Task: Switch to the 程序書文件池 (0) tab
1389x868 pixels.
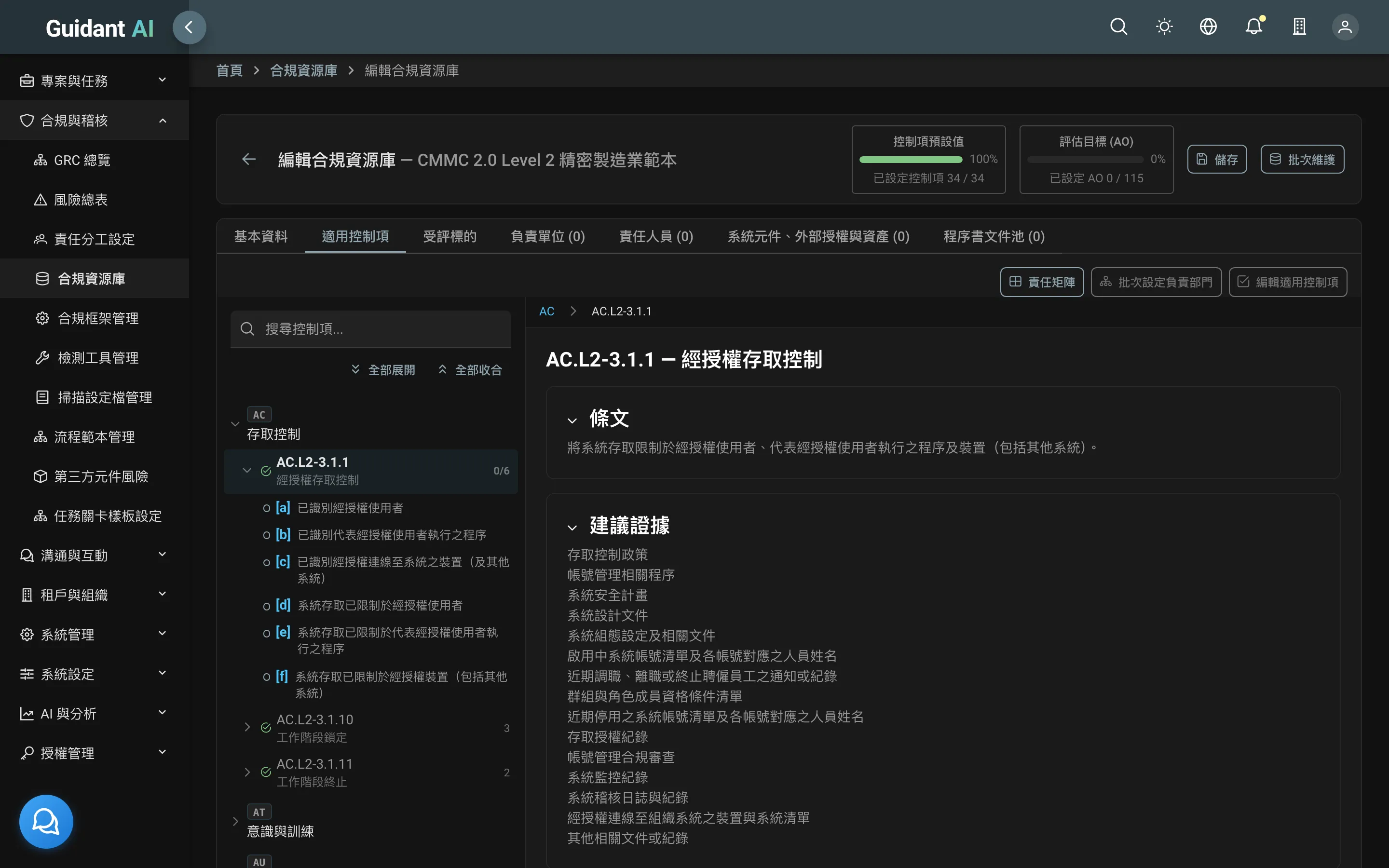Action: click(x=994, y=236)
